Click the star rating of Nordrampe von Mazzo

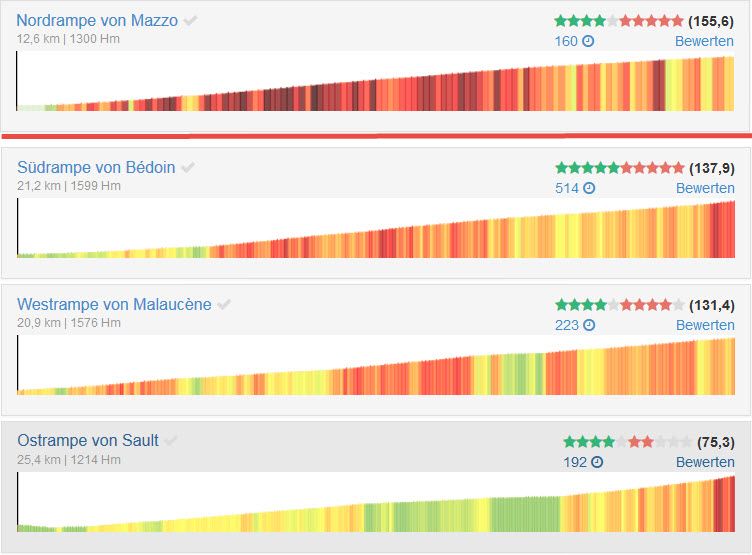click(x=619, y=20)
